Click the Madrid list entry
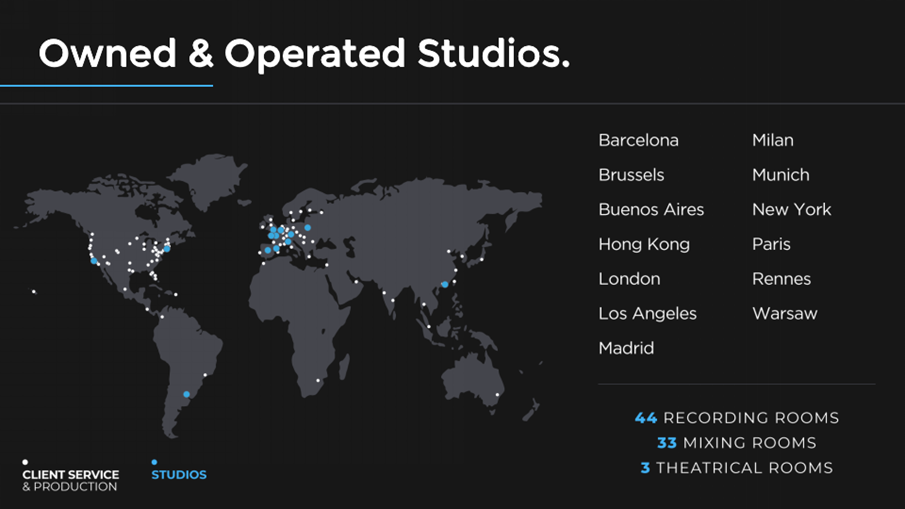 pyautogui.click(x=626, y=348)
